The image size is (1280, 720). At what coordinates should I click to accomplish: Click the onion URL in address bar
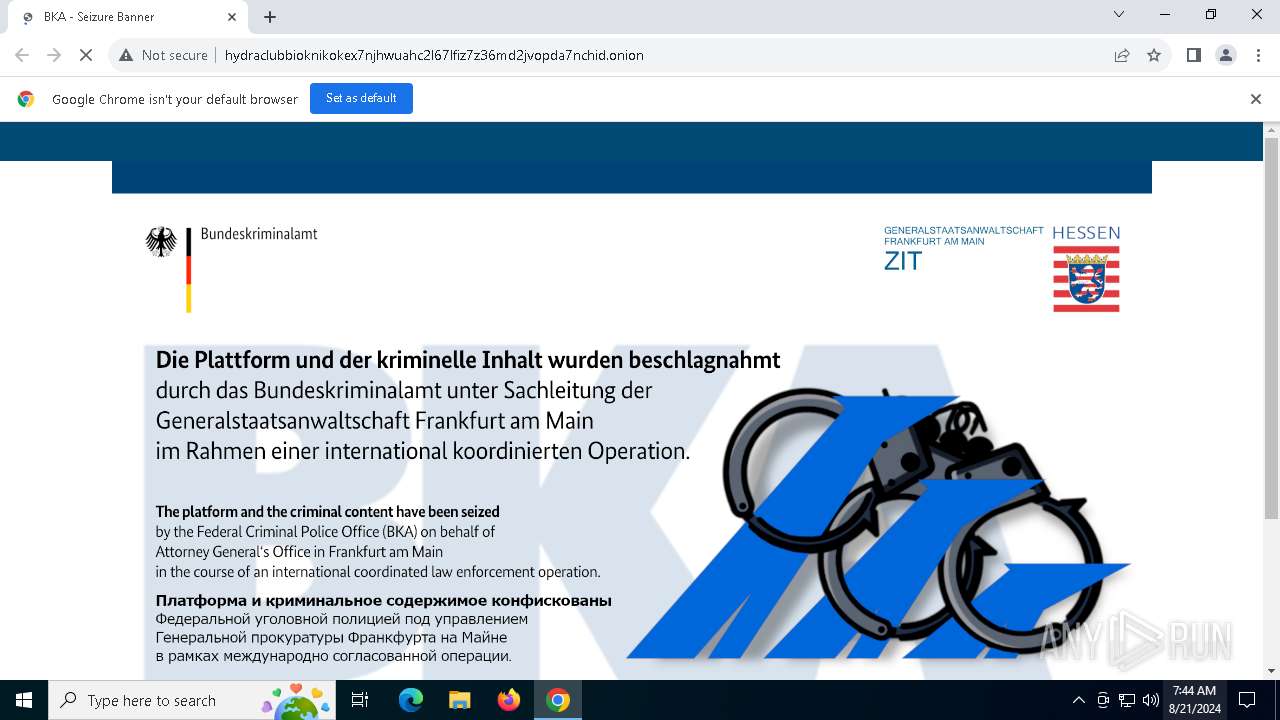pos(434,55)
